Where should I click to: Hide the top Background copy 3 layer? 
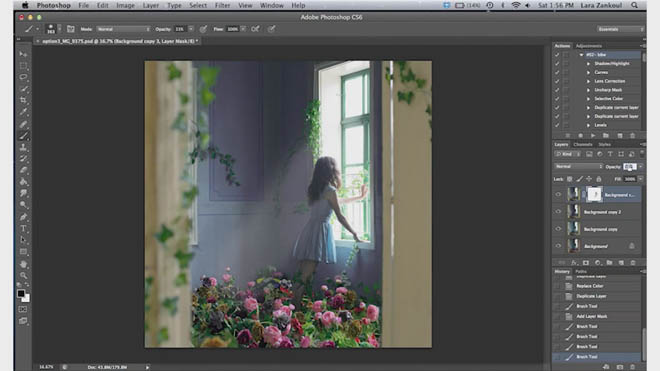pyautogui.click(x=559, y=195)
